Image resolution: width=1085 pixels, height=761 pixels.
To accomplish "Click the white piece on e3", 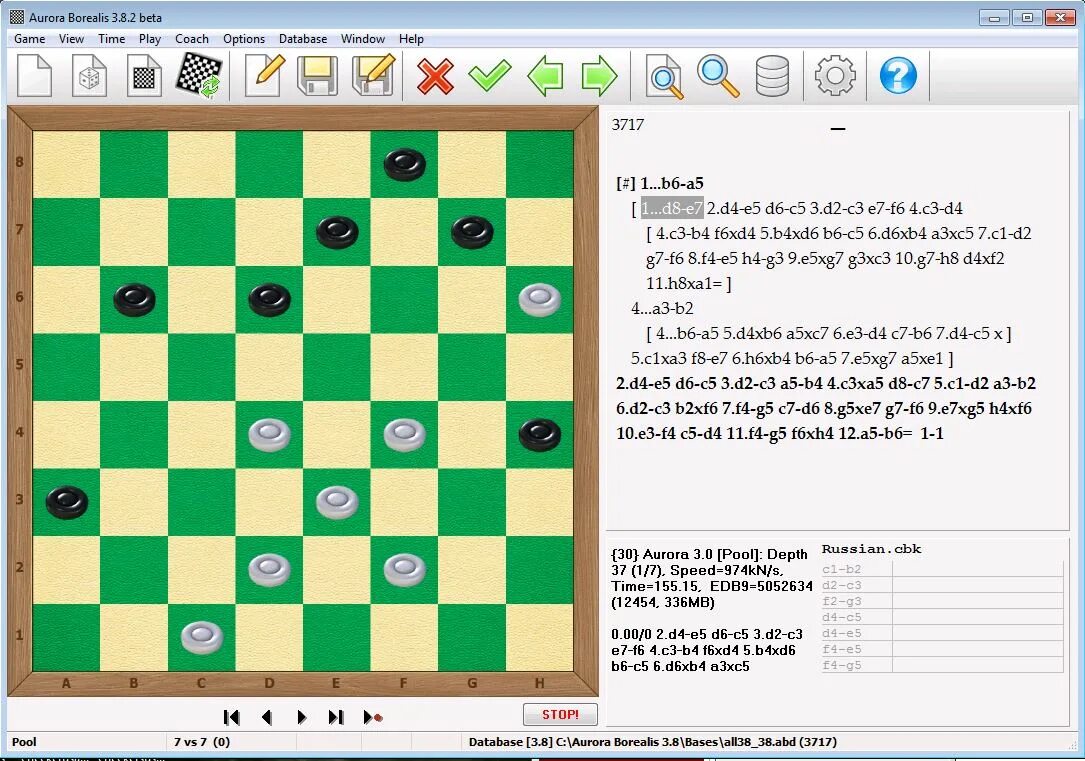I will point(337,503).
